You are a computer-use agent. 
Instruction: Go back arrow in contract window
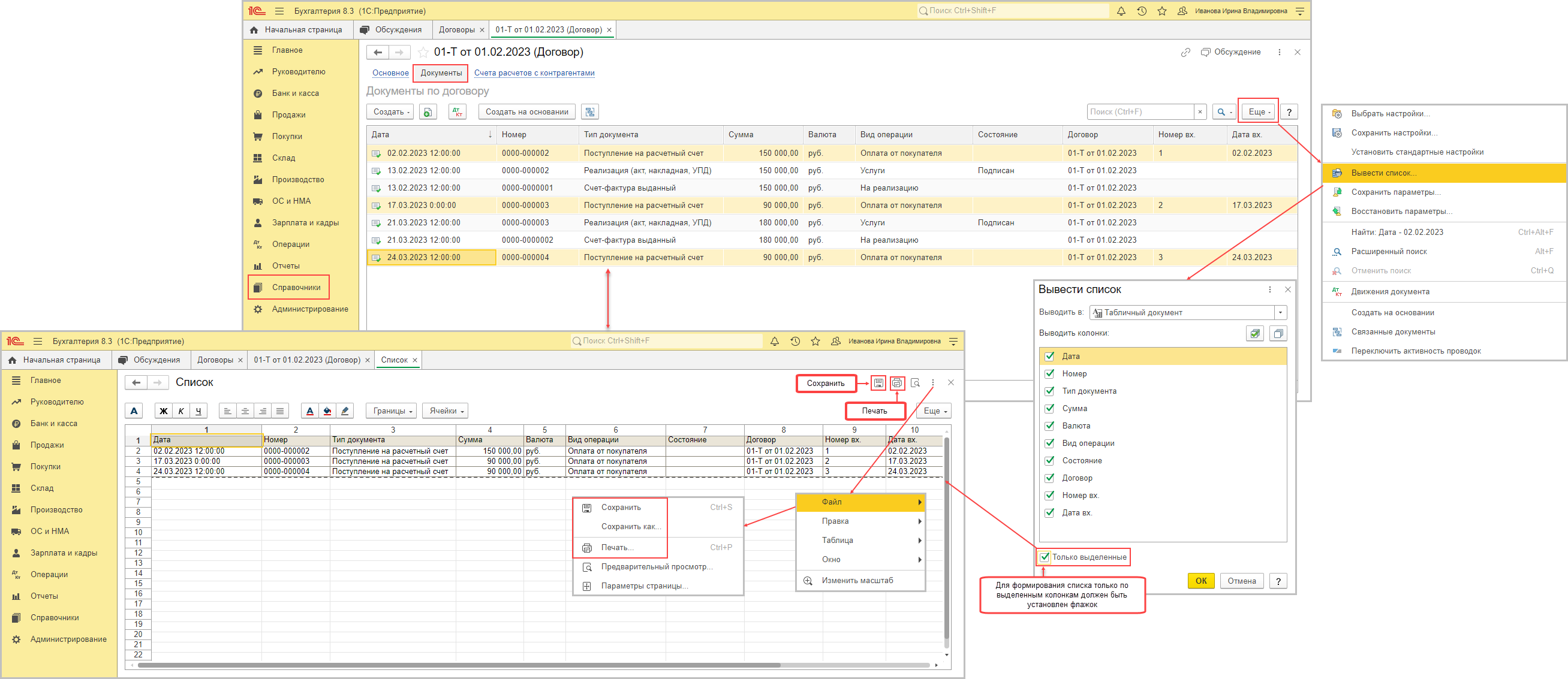pos(377,52)
